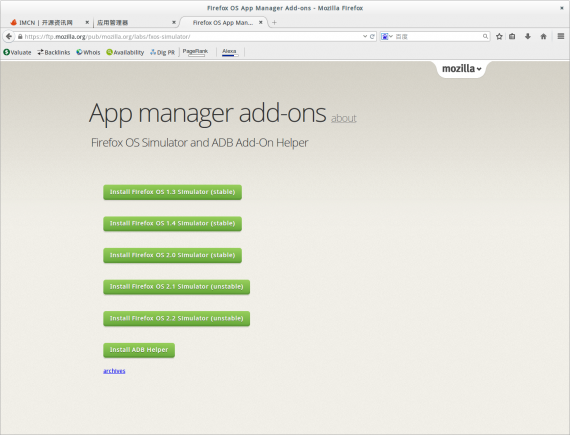Install Firefox OS 2.2 Simulator (unstable)
570x435 pixels.
point(176,318)
